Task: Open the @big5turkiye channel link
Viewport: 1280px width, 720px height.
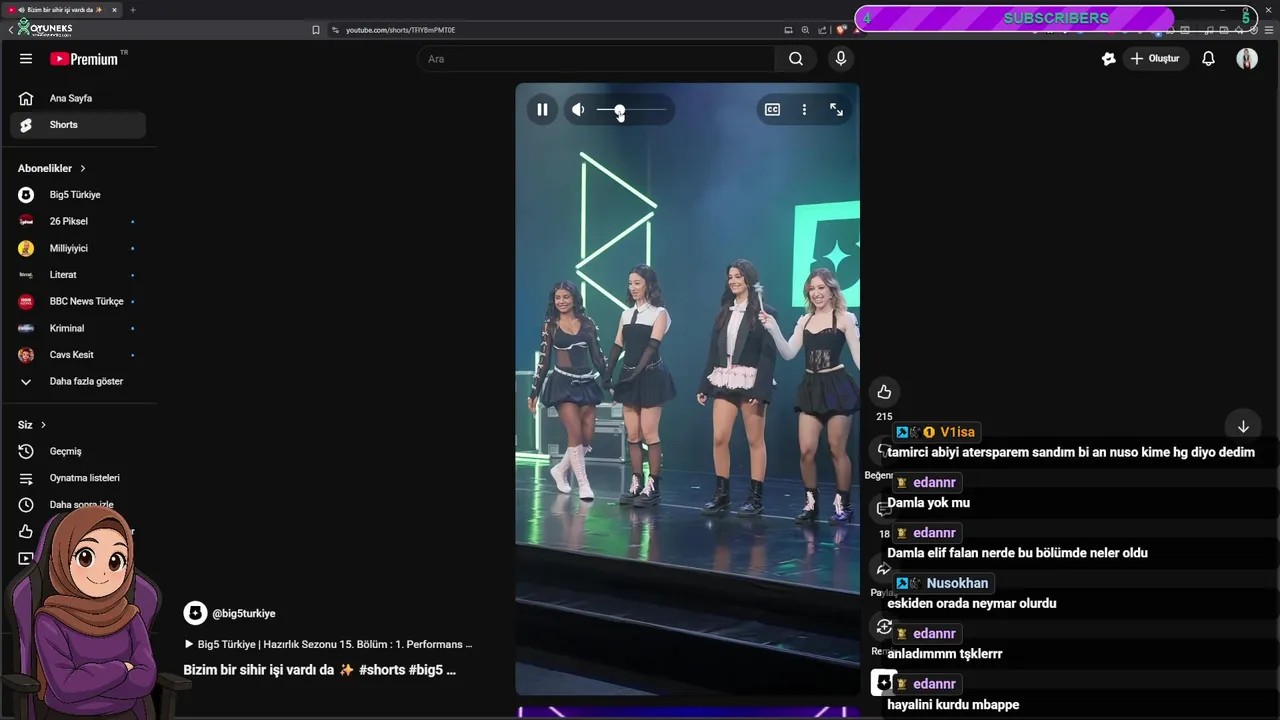Action: pos(244,614)
